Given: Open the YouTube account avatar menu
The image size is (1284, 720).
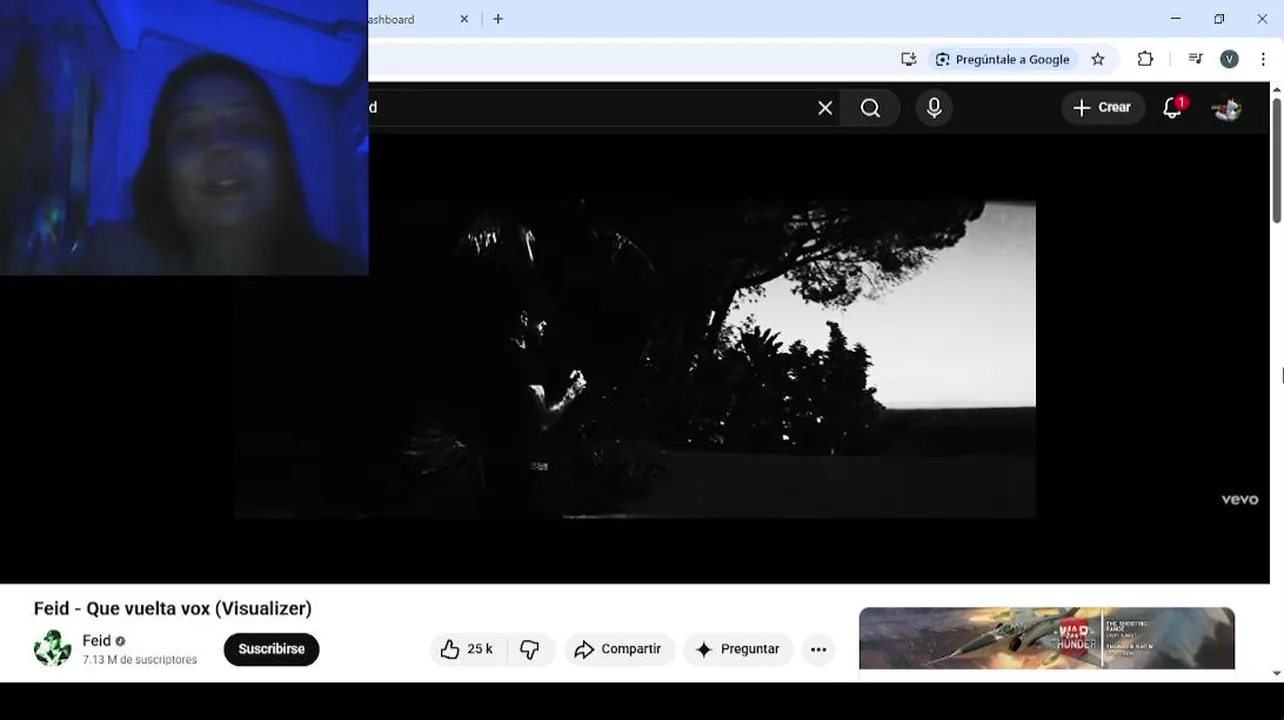Looking at the screenshot, I should [1227, 108].
